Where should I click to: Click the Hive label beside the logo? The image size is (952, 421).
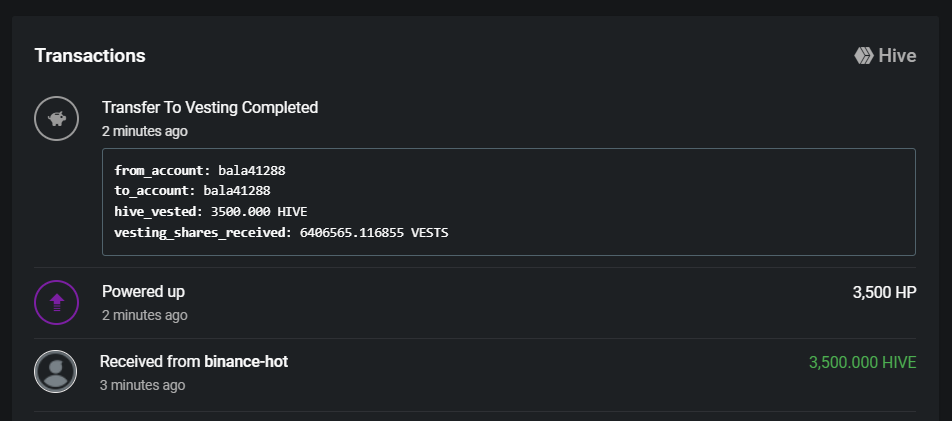tap(897, 56)
